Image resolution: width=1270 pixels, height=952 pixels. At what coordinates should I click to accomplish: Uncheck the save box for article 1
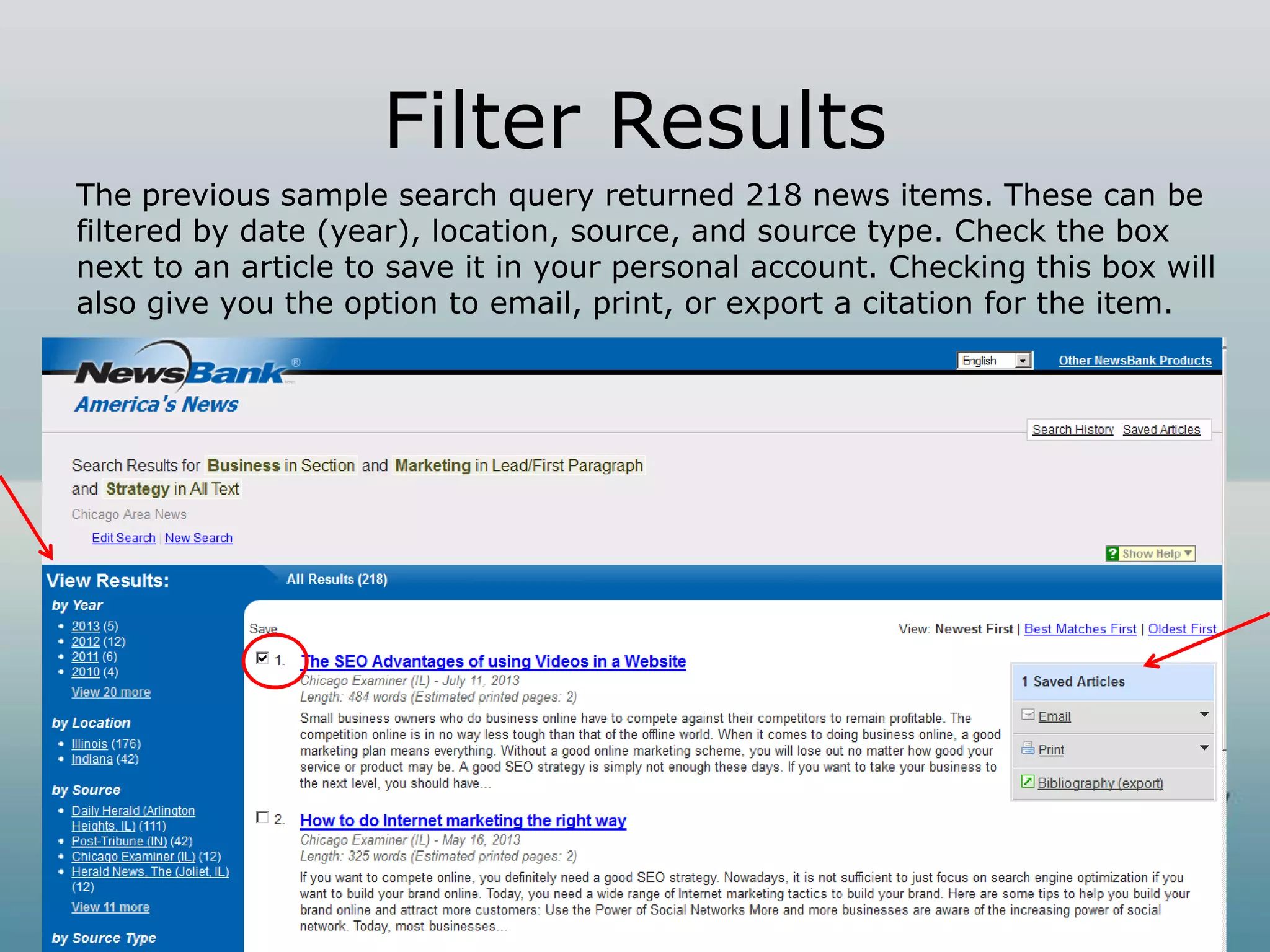coord(262,658)
